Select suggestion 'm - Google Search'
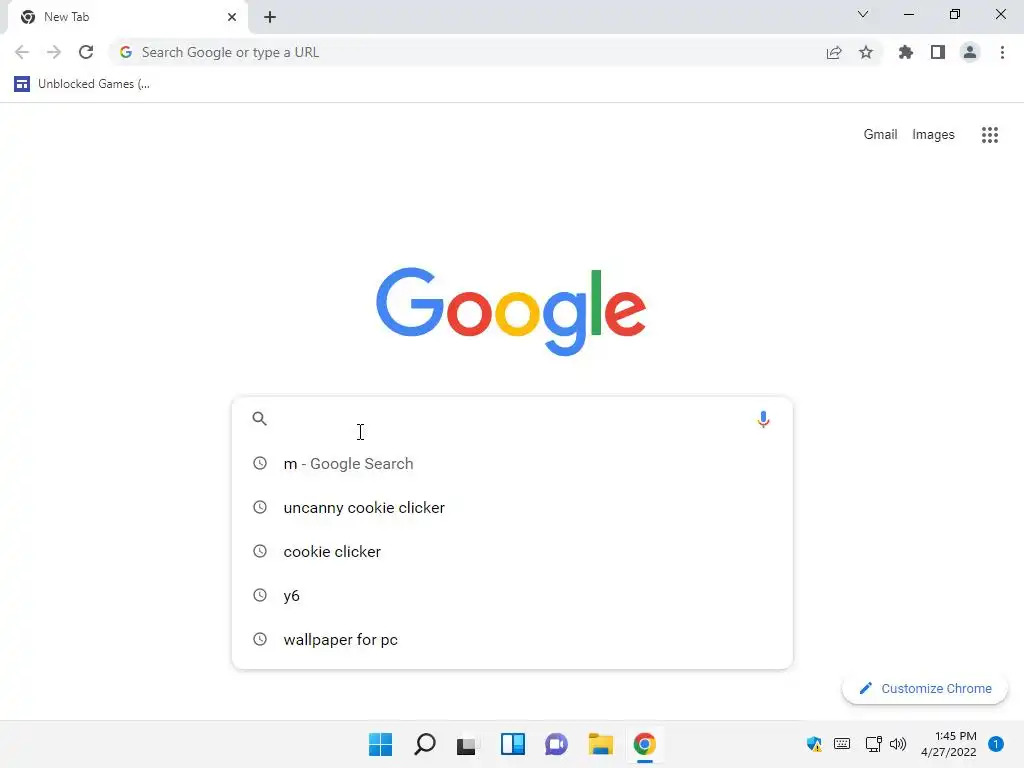1024x768 pixels. 512,464
